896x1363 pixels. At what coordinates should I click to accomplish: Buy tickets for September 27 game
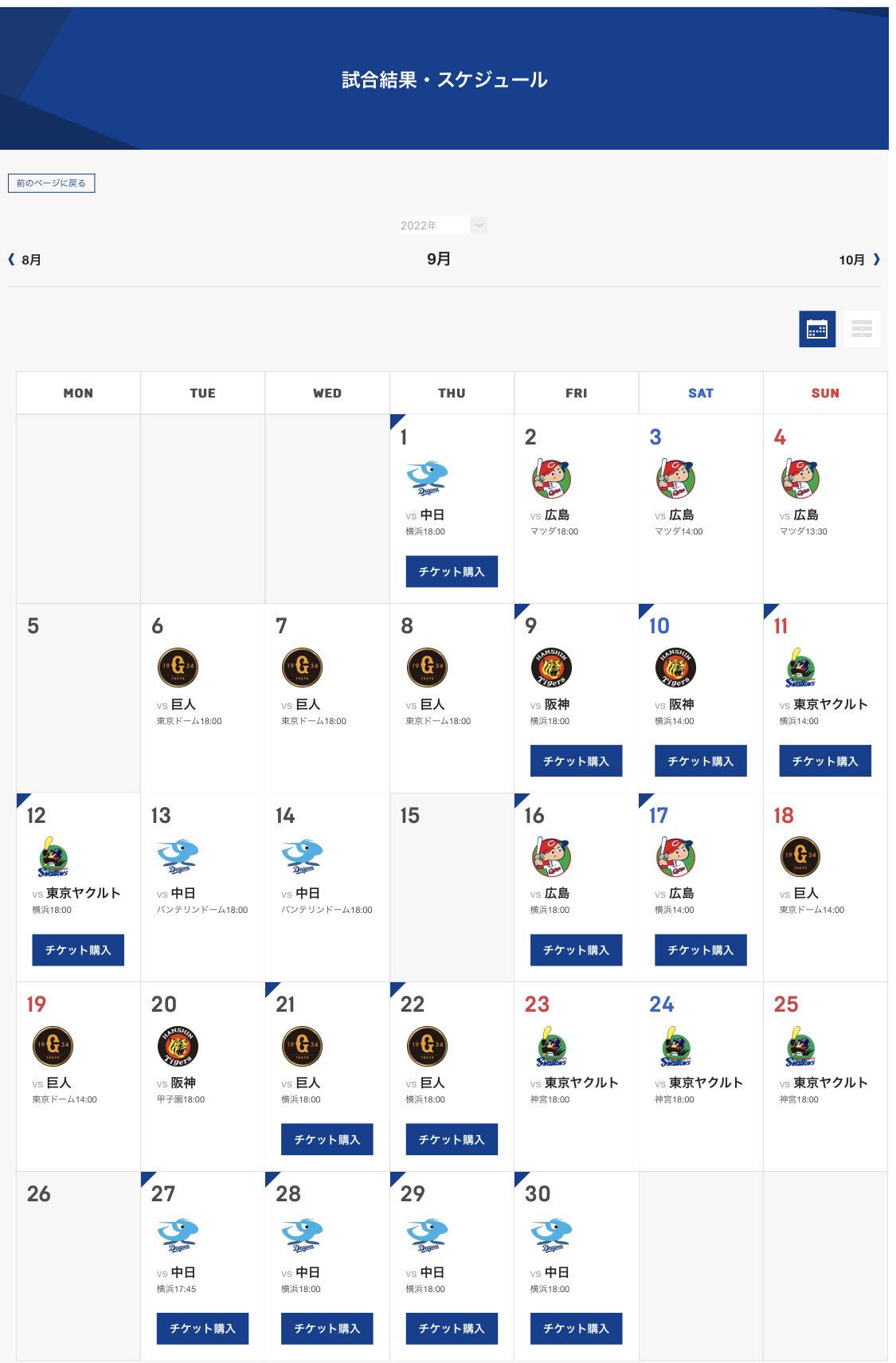[202, 1329]
